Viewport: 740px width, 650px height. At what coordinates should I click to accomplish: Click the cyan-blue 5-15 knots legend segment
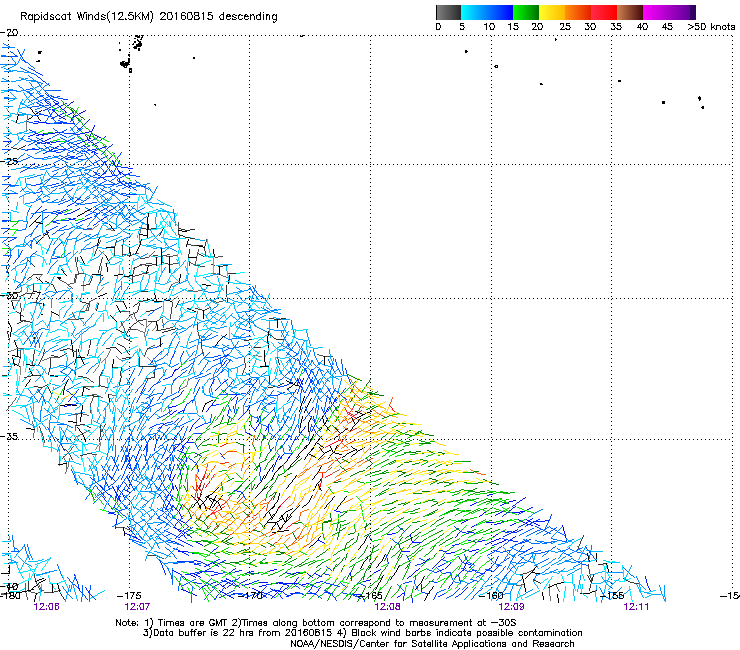[x=487, y=12]
